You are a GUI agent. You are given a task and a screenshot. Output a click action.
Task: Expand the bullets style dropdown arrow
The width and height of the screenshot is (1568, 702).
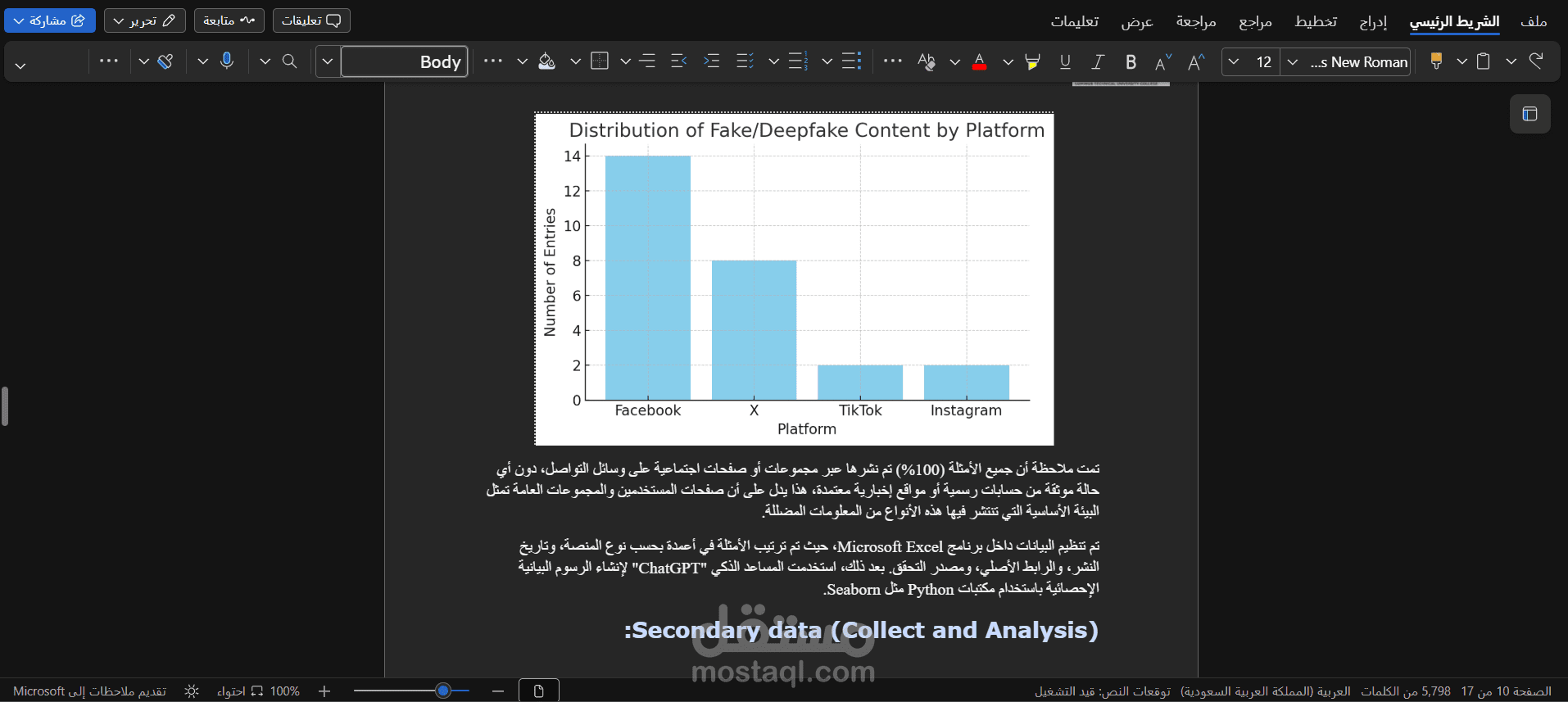(827, 61)
